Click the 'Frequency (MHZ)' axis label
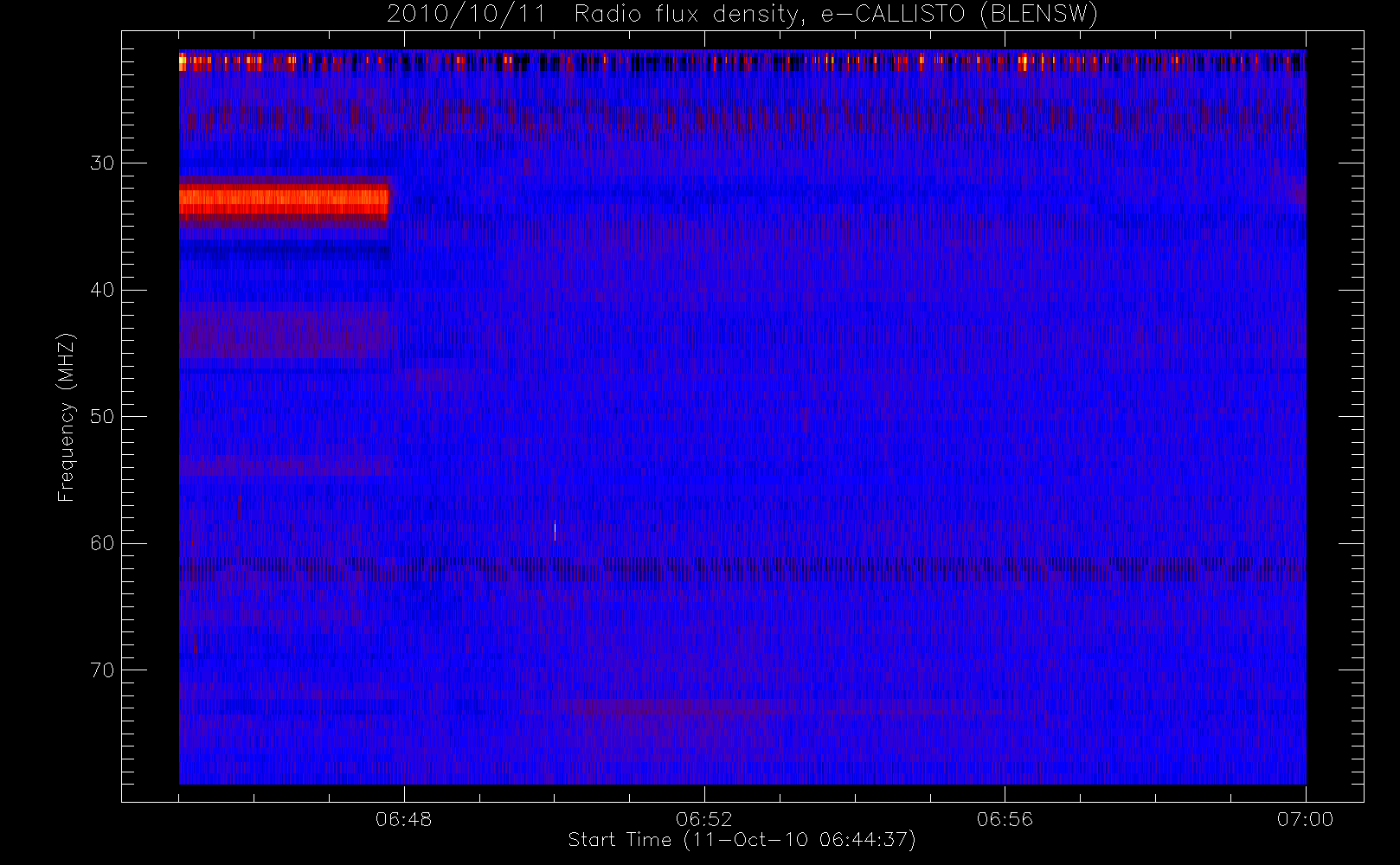The image size is (1400, 865). (x=66, y=417)
